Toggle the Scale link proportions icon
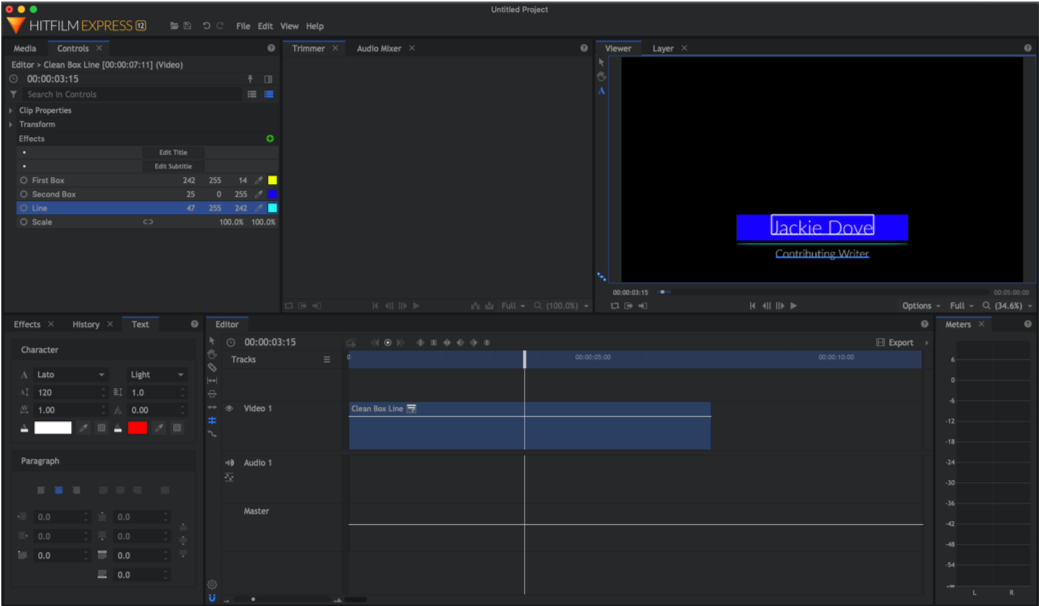Viewport: 1039px width, 606px height. (x=148, y=222)
